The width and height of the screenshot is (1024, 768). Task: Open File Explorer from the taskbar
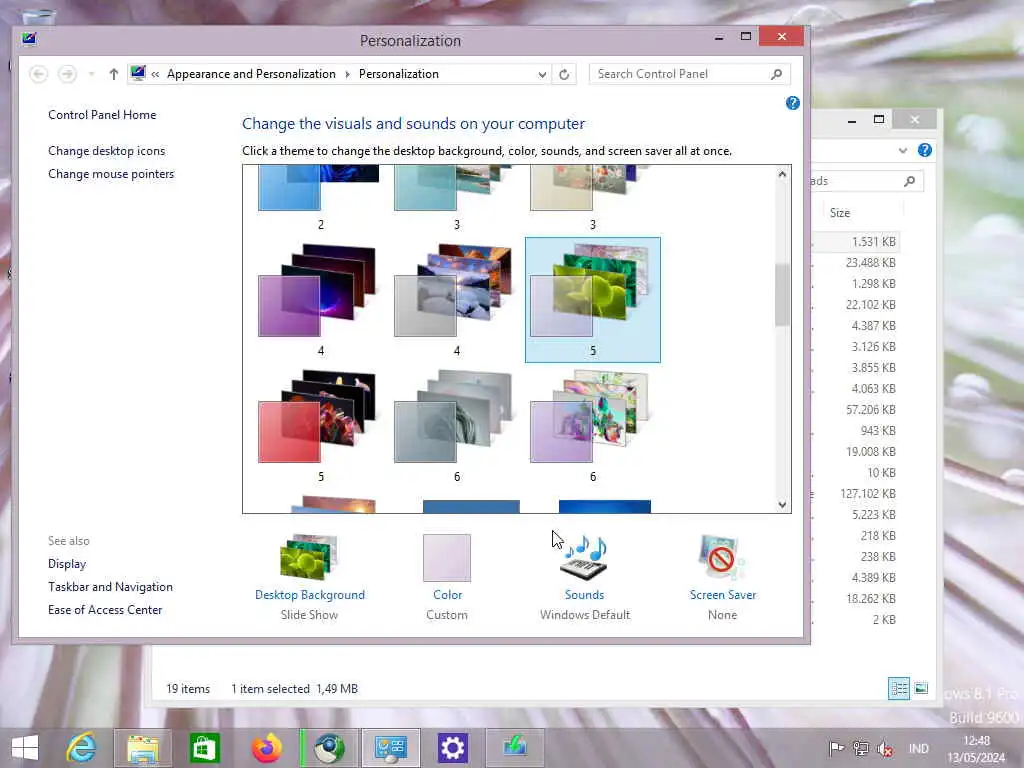[x=143, y=748]
